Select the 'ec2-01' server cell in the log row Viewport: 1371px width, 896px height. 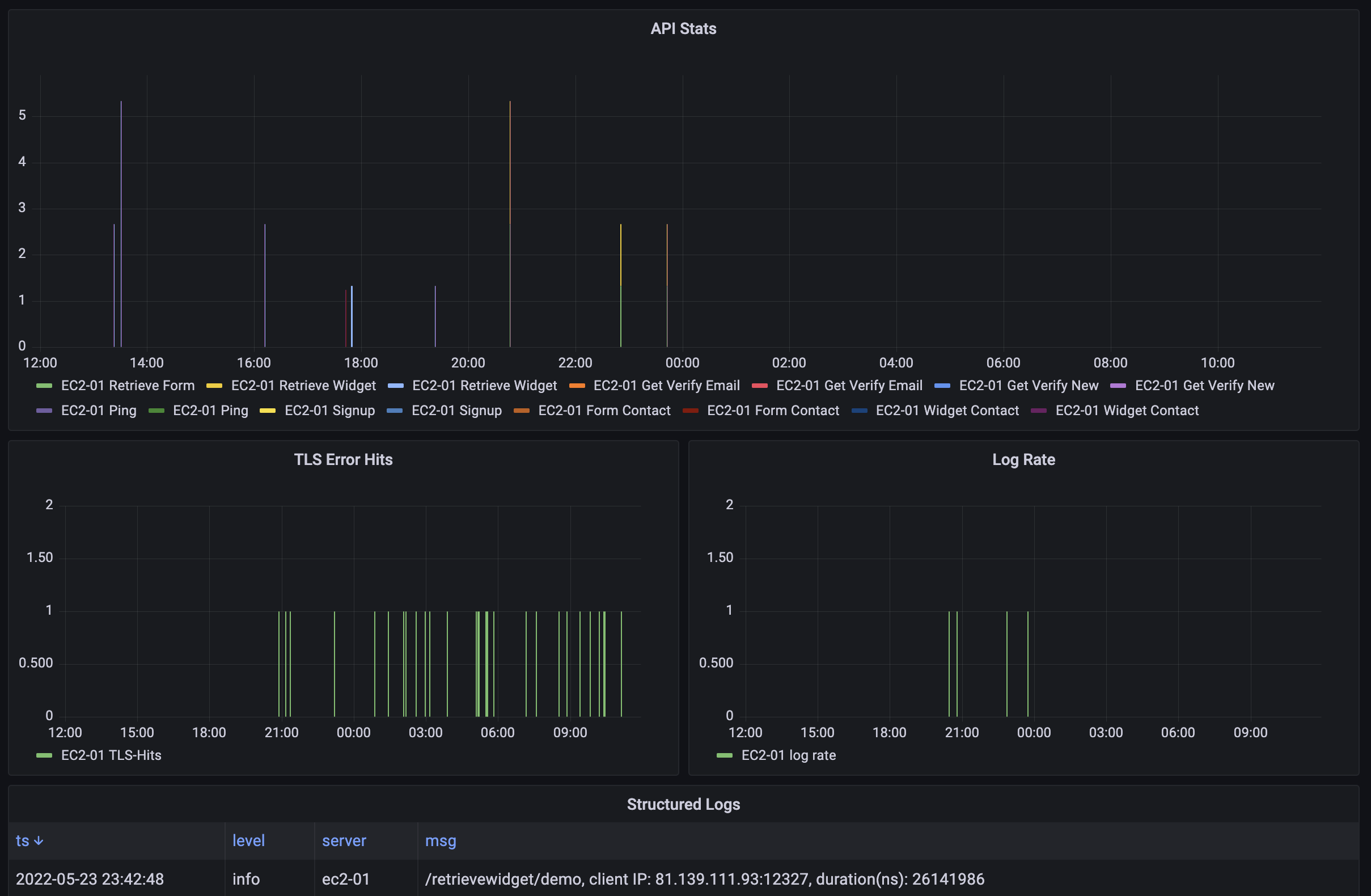tap(366, 879)
